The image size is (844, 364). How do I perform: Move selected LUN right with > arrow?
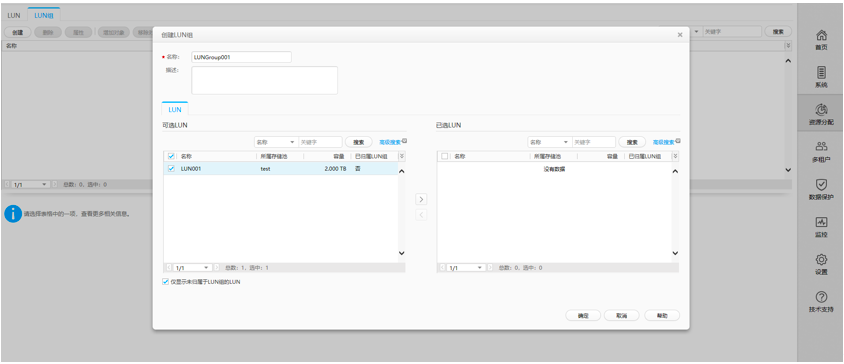pos(421,199)
